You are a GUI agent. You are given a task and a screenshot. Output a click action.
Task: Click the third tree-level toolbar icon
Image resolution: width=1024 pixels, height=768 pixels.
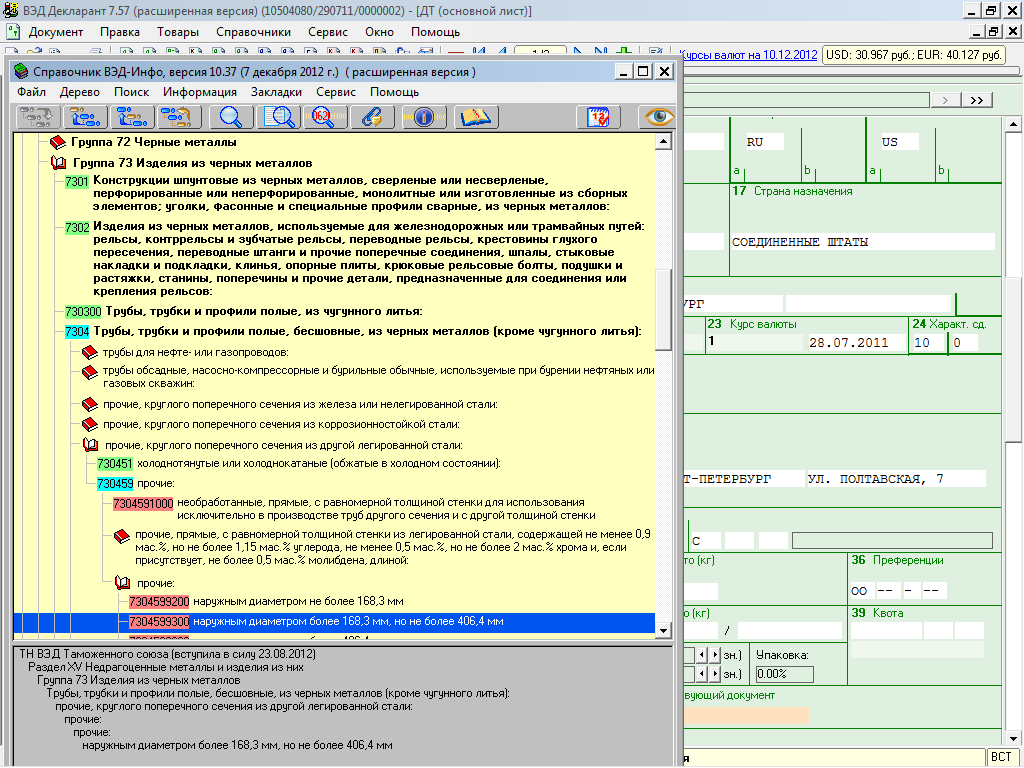pos(133,118)
